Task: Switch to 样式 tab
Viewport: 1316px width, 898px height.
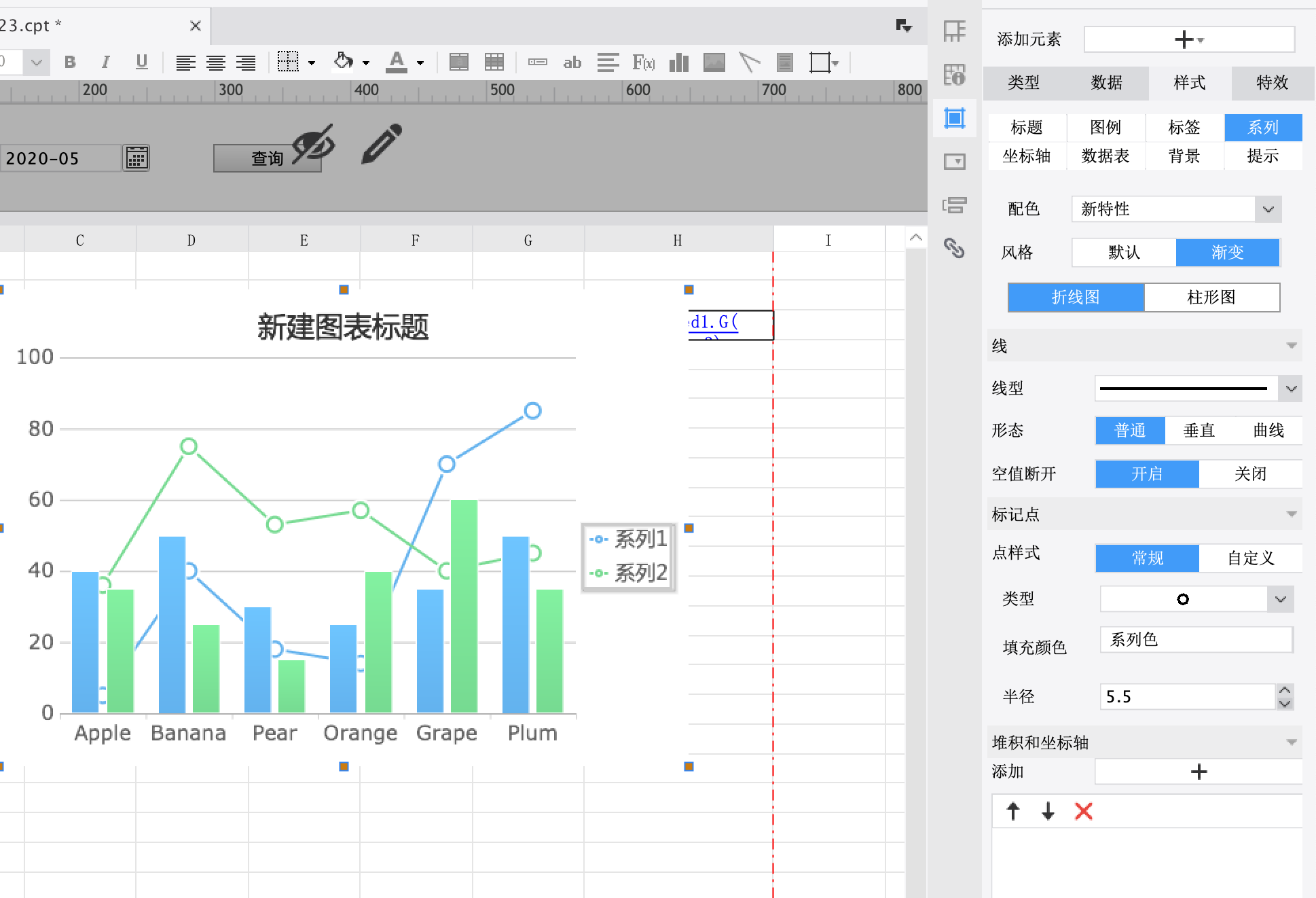Action: (x=1190, y=83)
